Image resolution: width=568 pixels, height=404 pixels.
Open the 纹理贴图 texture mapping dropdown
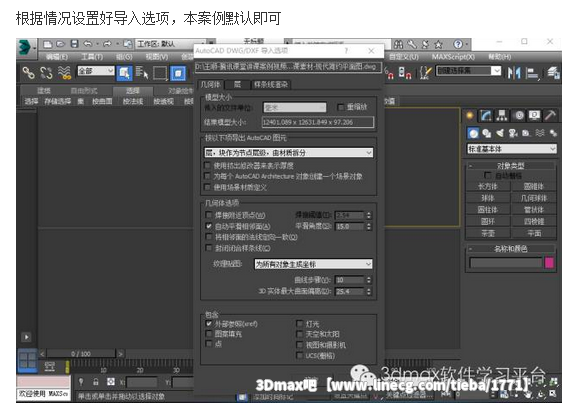tap(313, 264)
